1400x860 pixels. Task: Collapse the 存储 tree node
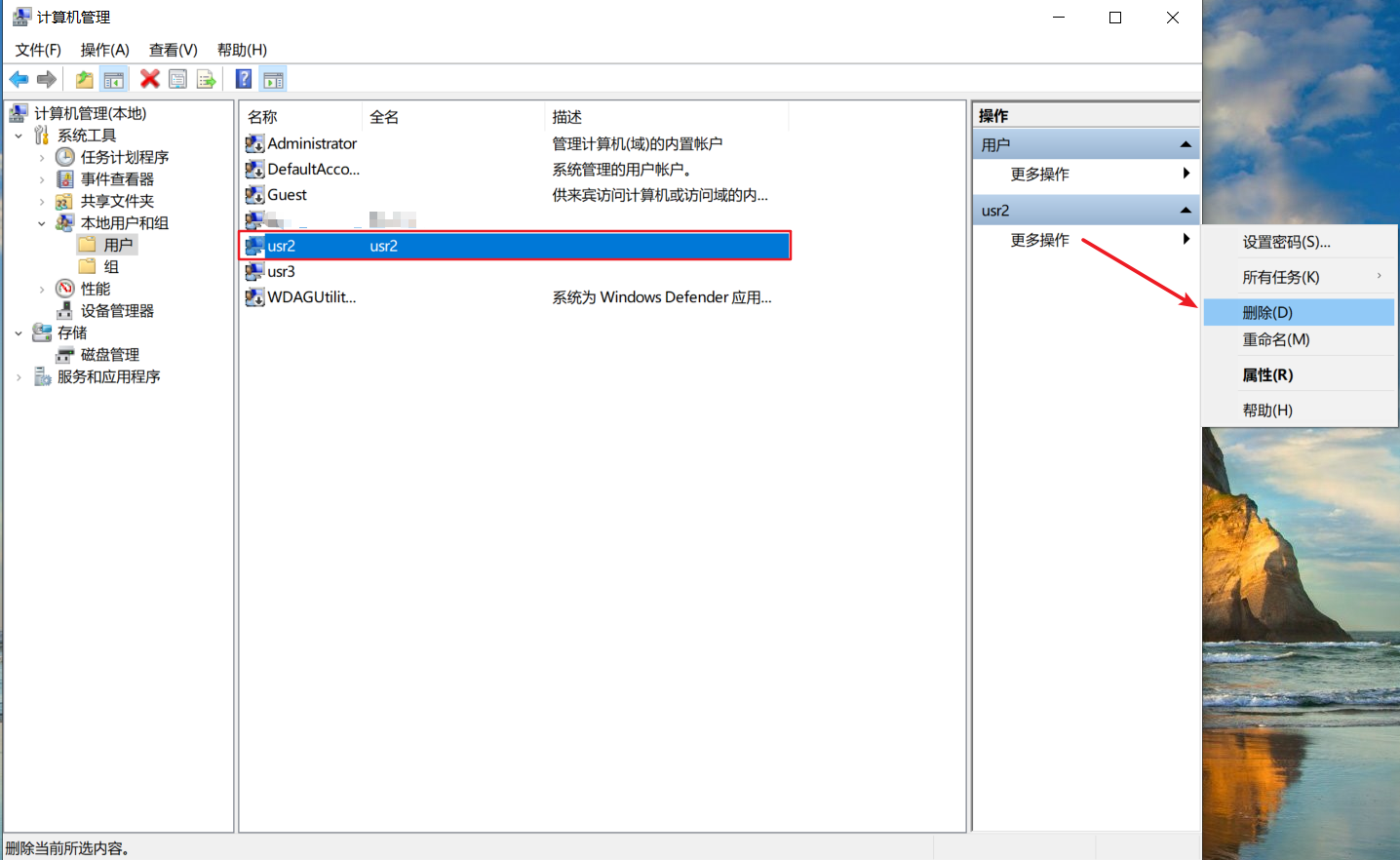pyautogui.click(x=19, y=332)
